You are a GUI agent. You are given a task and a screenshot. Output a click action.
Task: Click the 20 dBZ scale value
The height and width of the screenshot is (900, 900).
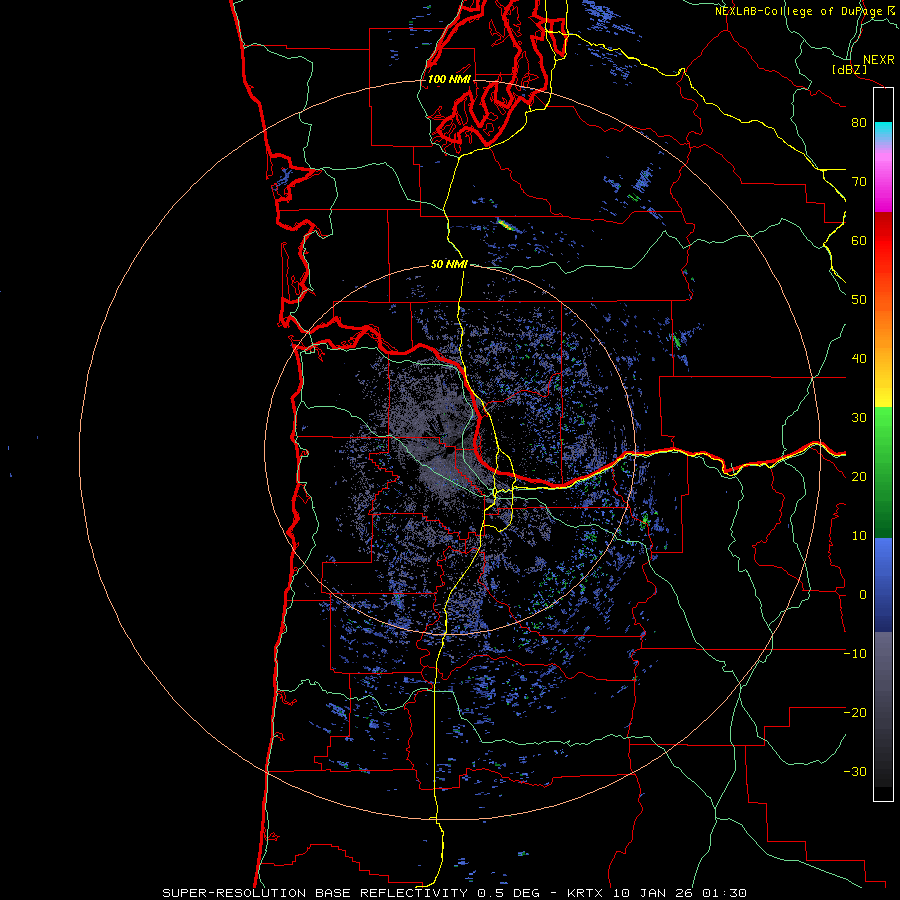point(859,477)
